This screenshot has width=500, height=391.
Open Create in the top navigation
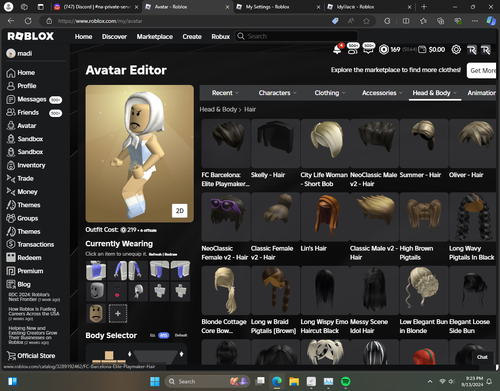[x=192, y=37]
